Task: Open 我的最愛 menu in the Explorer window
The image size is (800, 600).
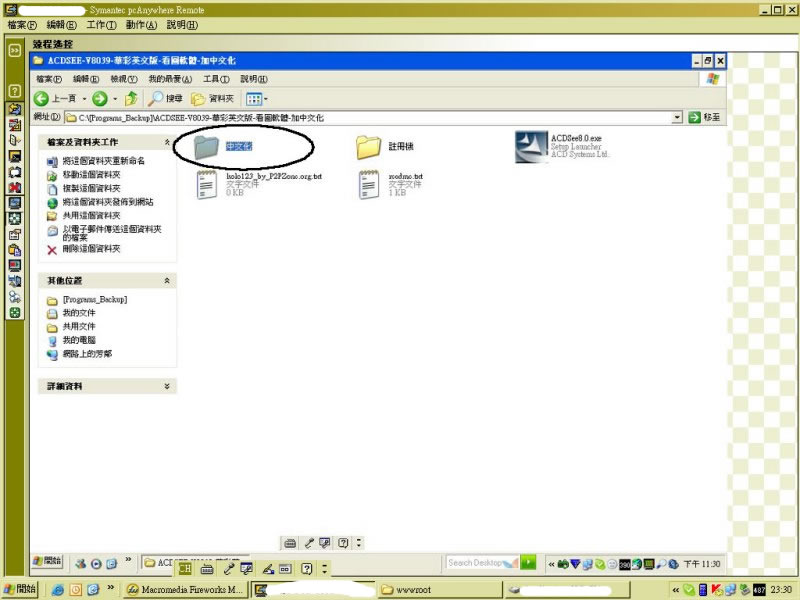Action: pos(170,79)
